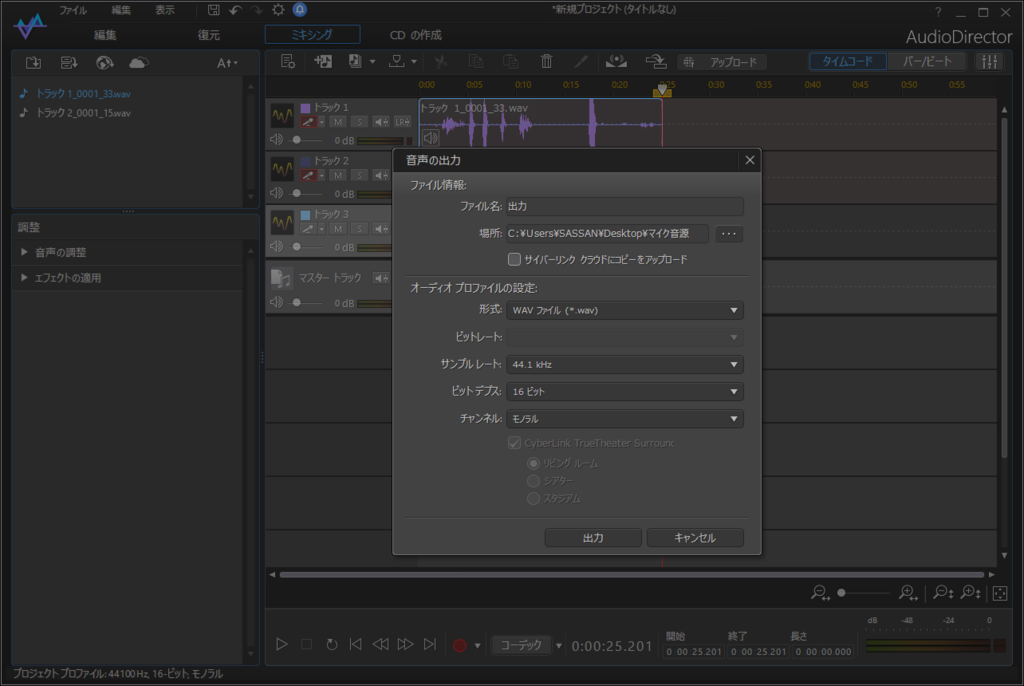Click the fast forward icon
Image resolution: width=1024 pixels, height=686 pixels.
click(x=406, y=644)
